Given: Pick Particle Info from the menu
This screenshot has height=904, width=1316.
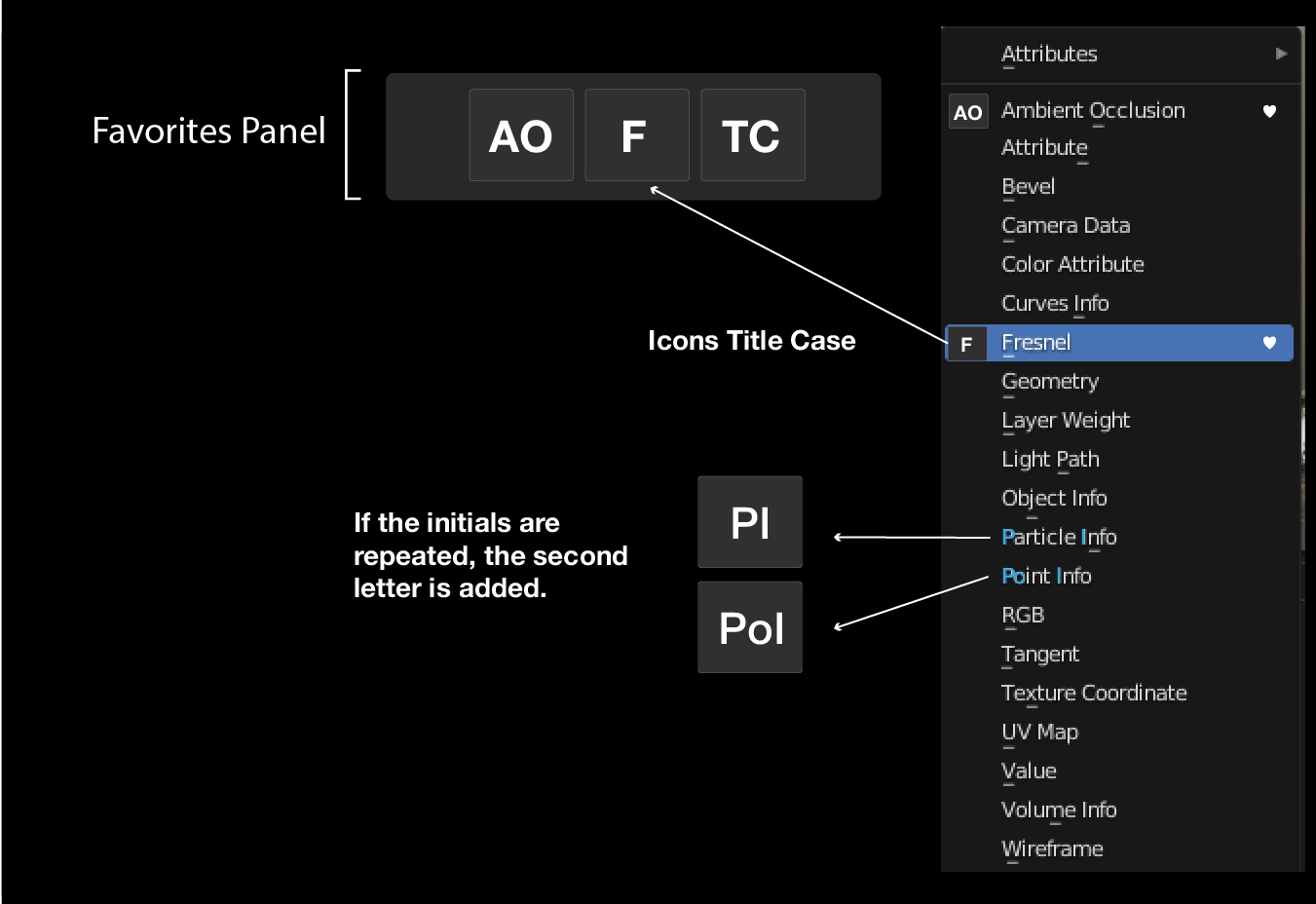Looking at the screenshot, I should (1120, 537).
